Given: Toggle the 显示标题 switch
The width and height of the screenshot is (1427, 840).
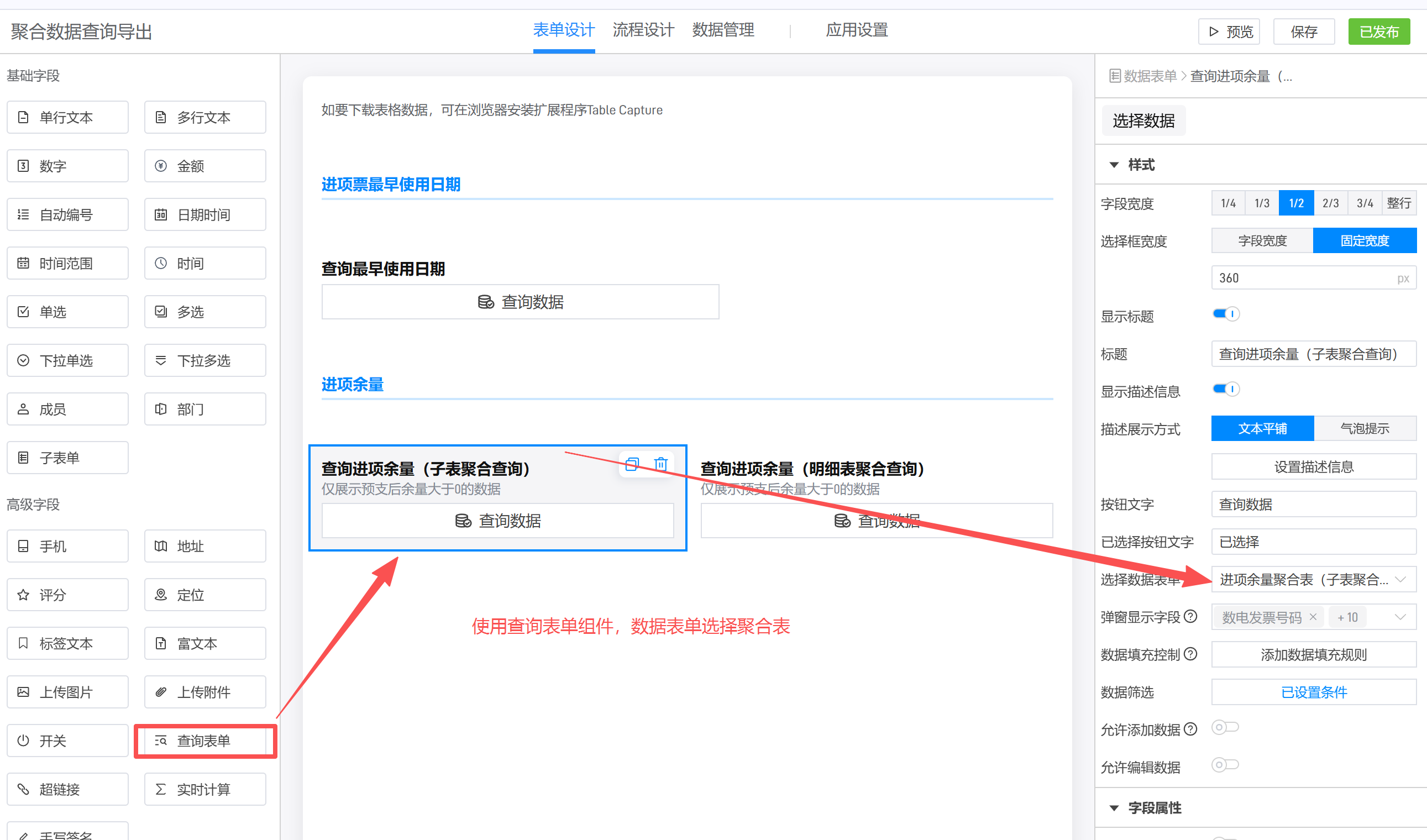Looking at the screenshot, I should point(1225,314).
